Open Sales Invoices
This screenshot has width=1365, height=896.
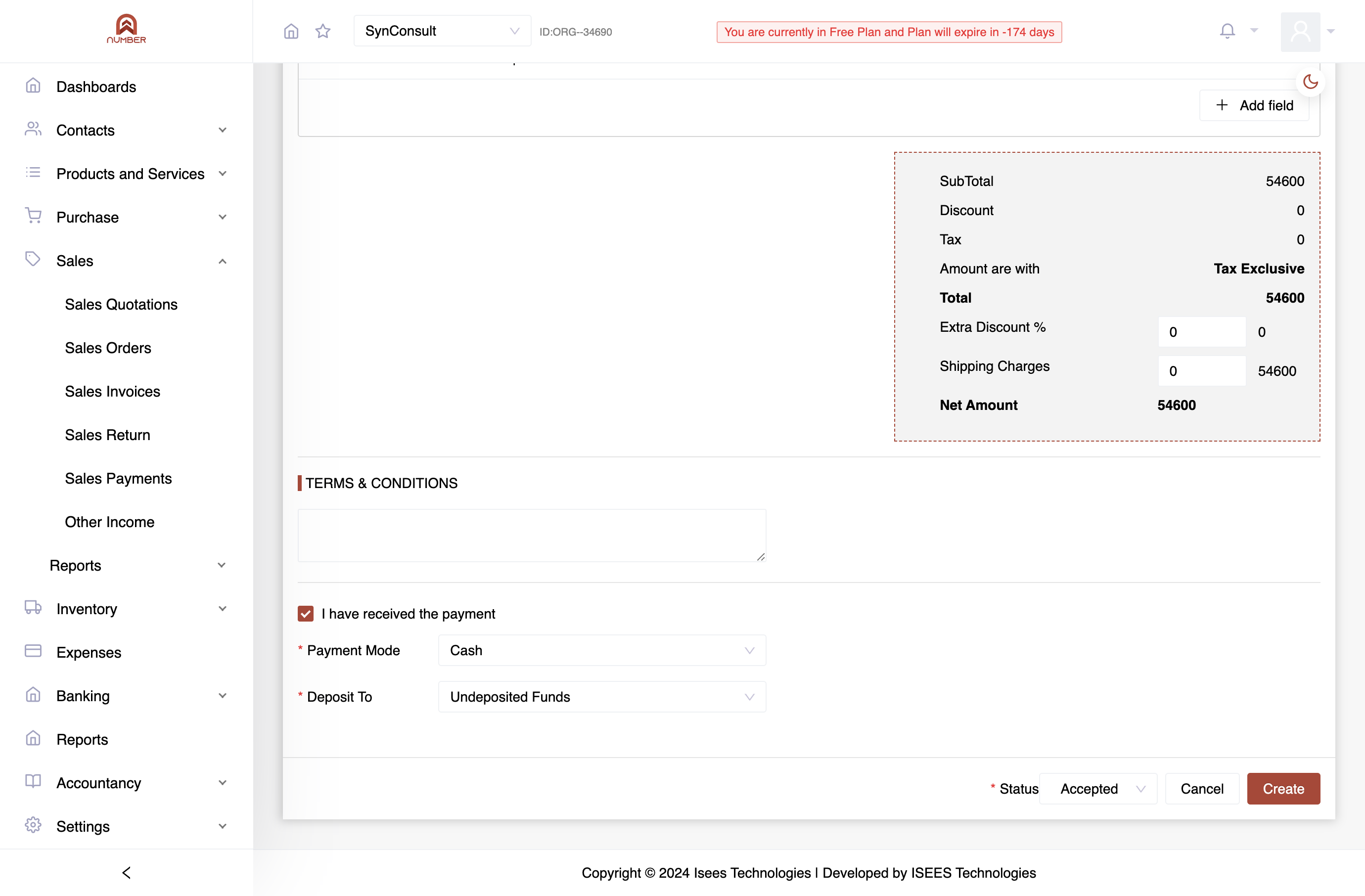point(112,392)
